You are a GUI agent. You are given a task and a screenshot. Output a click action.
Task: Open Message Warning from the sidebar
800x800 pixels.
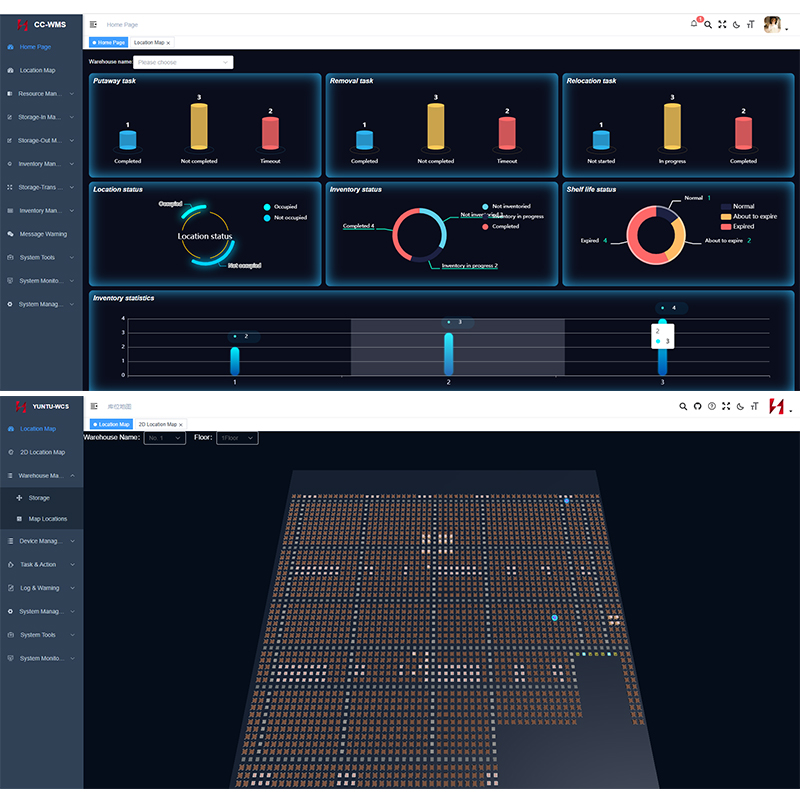(x=42, y=233)
